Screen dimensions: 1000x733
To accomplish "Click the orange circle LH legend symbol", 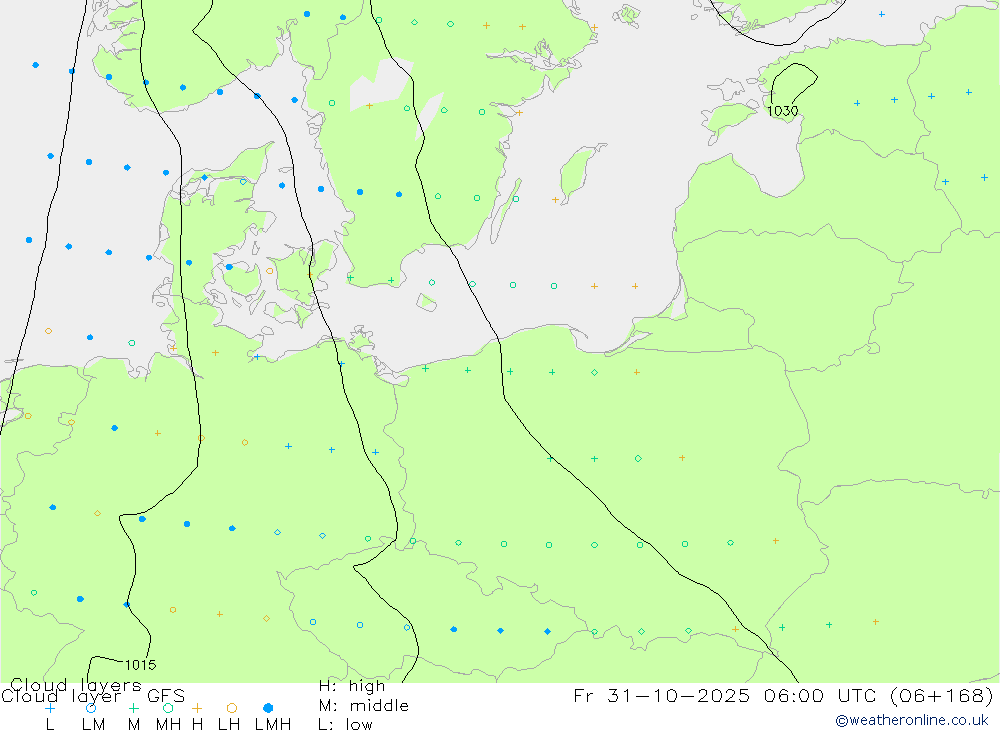I will pos(232,708).
